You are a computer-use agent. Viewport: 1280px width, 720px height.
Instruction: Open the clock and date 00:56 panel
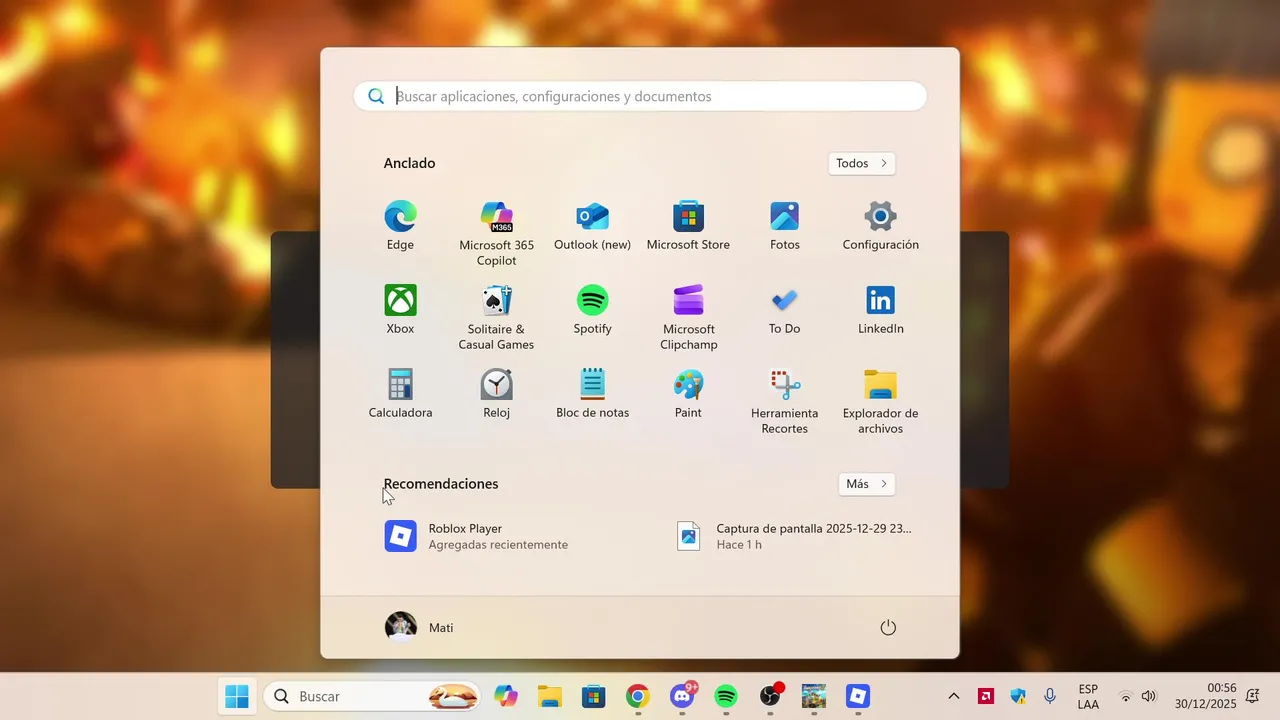pyautogui.click(x=1205, y=696)
